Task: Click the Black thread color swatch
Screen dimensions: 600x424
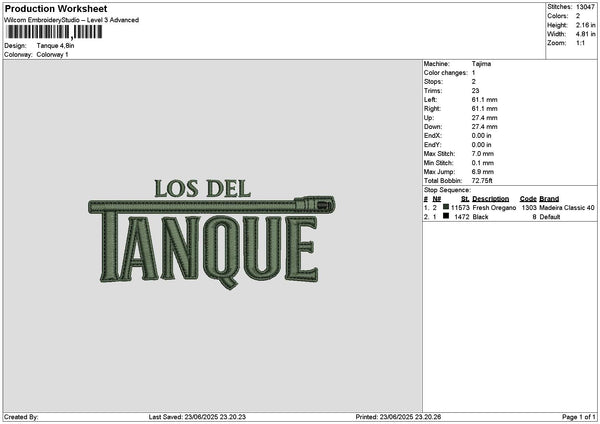Action: click(446, 216)
